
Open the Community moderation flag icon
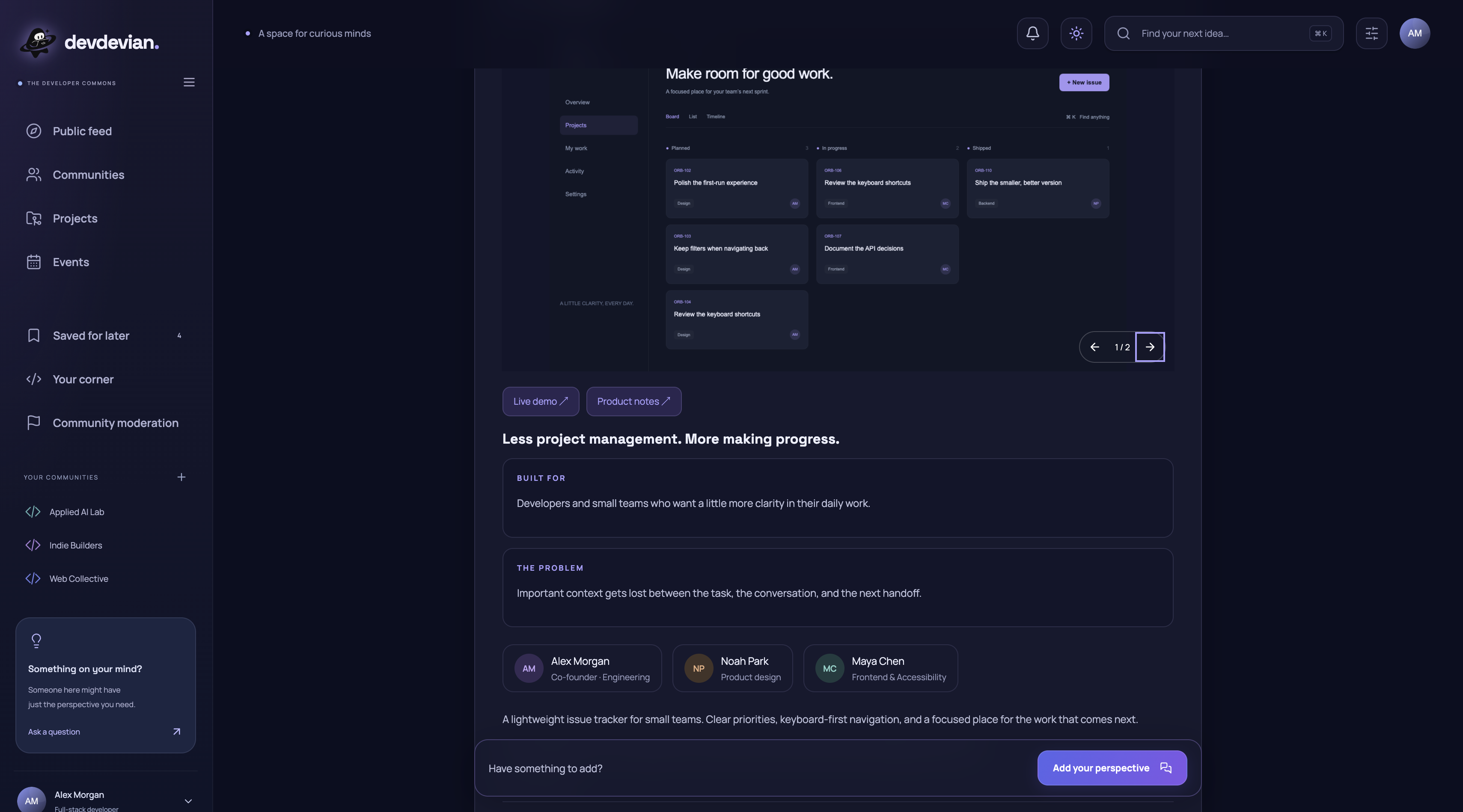(33, 423)
